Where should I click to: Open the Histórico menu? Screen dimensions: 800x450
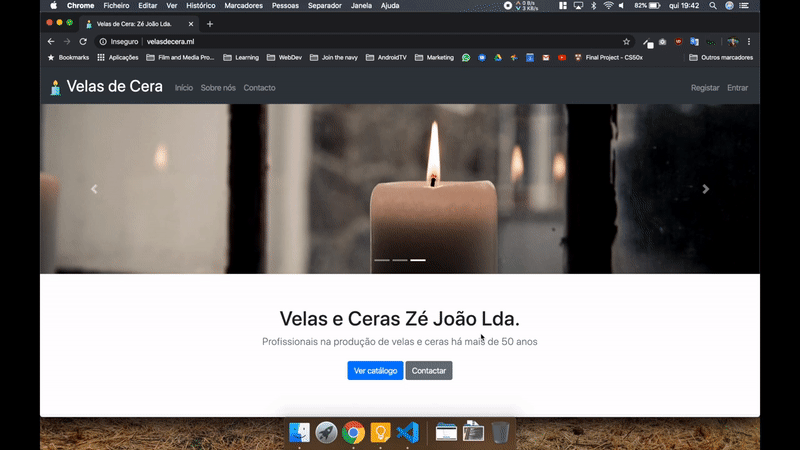coord(201,6)
